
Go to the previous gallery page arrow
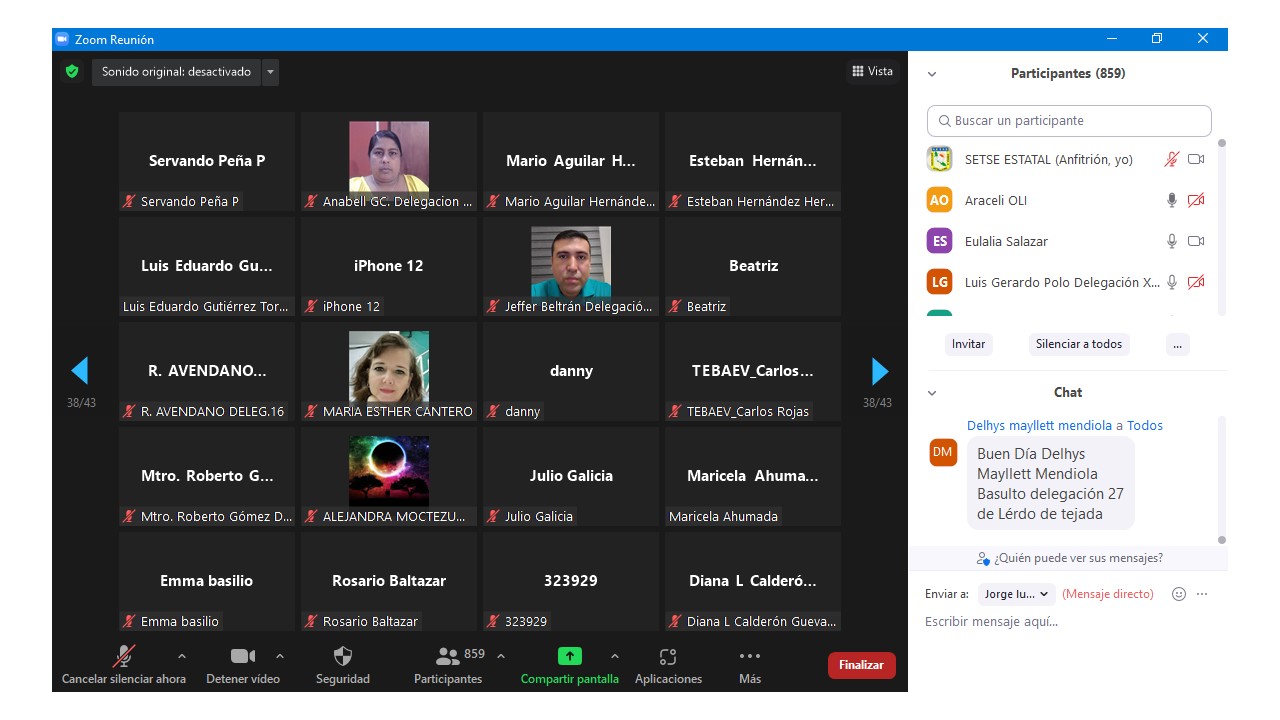coord(80,371)
